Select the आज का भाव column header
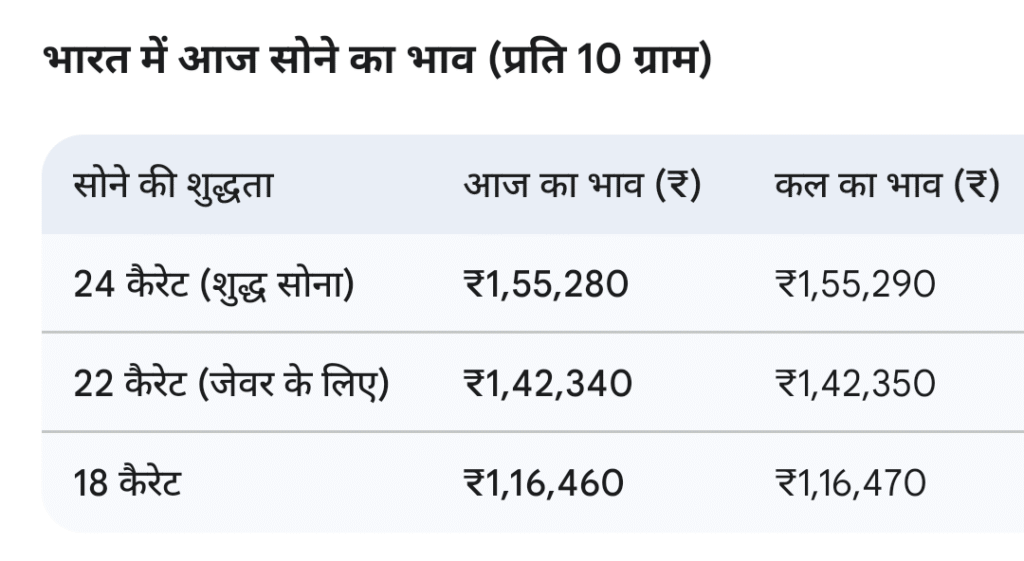Image resolution: width=1024 pixels, height=561 pixels. click(x=581, y=186)
